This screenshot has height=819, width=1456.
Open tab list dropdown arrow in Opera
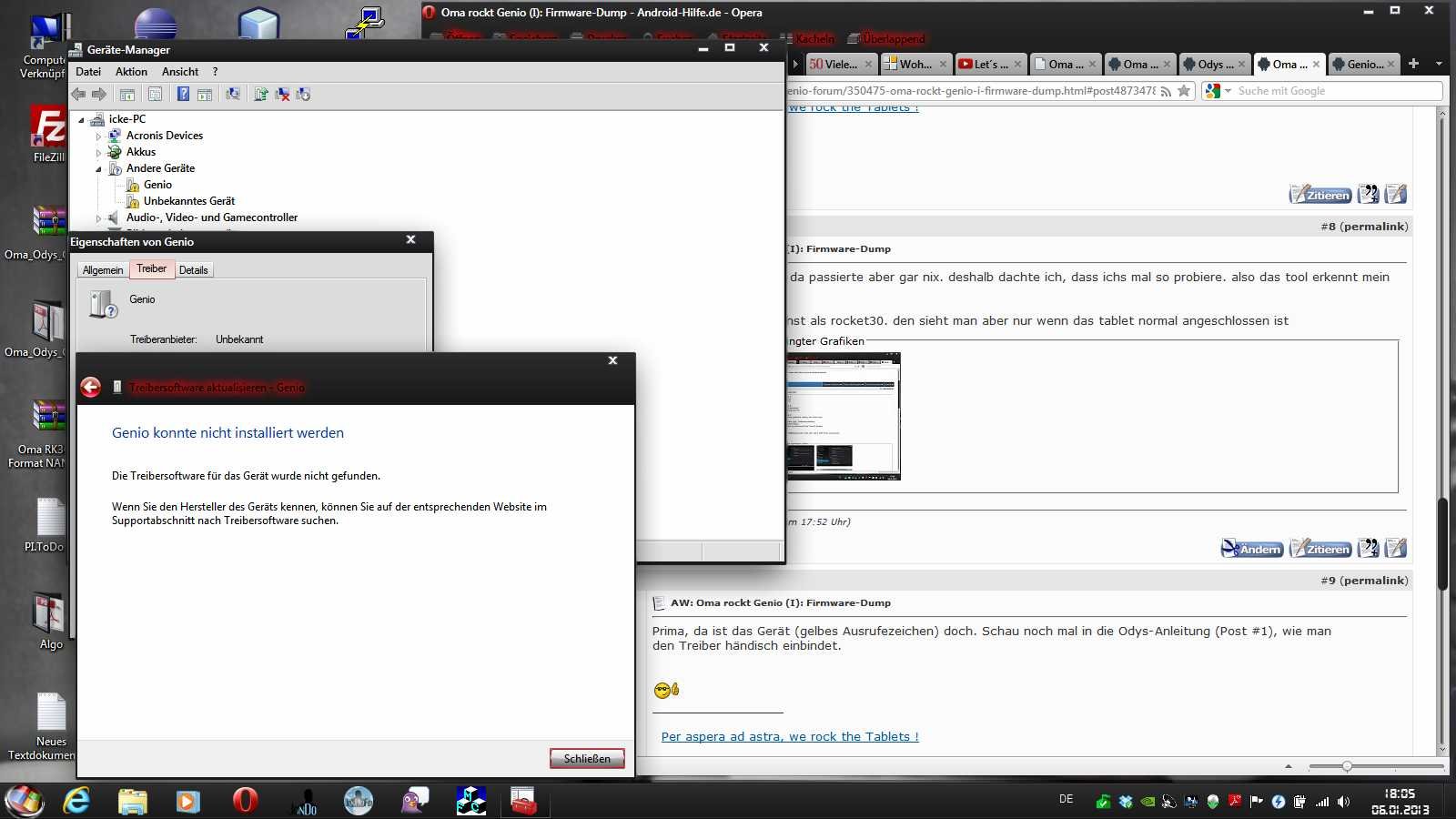[x=1439, y=64]
